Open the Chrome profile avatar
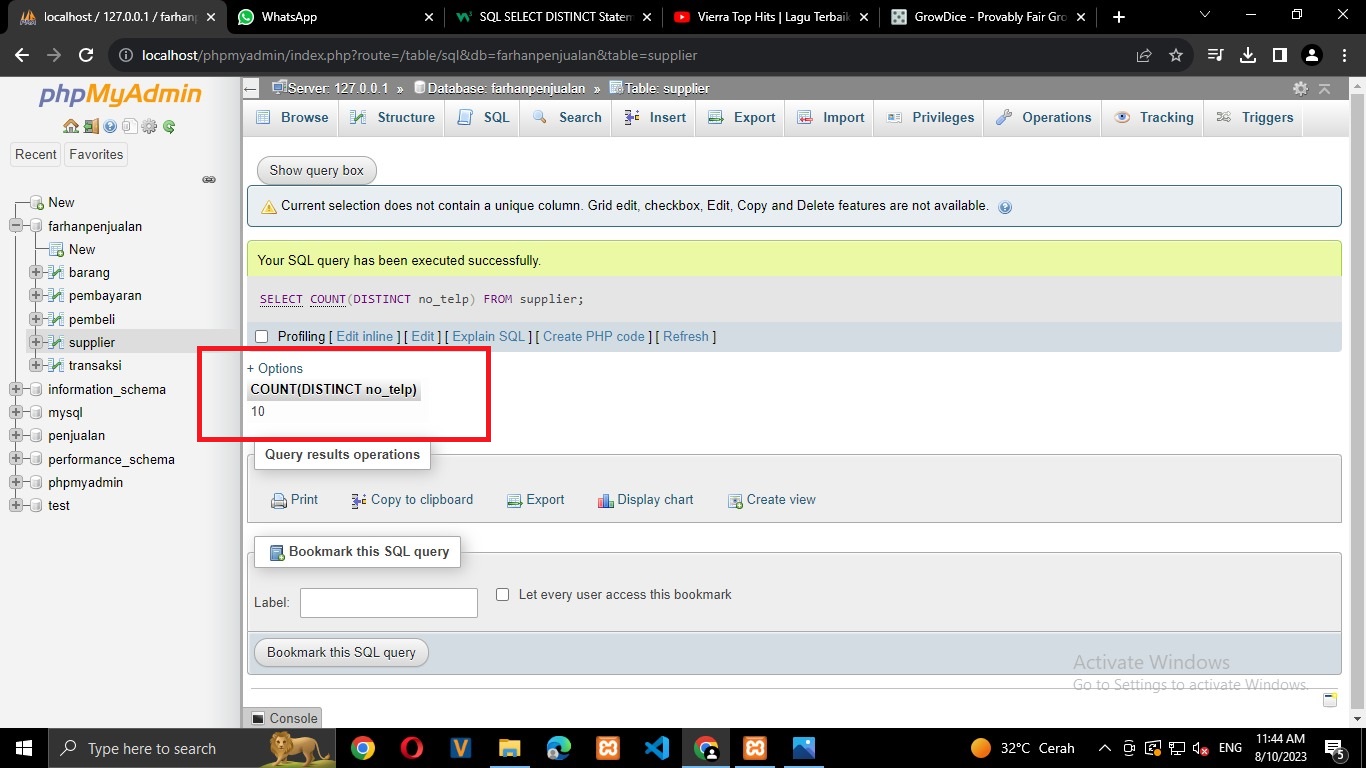The image size is (1366, 768). (x=1312, y=55)
